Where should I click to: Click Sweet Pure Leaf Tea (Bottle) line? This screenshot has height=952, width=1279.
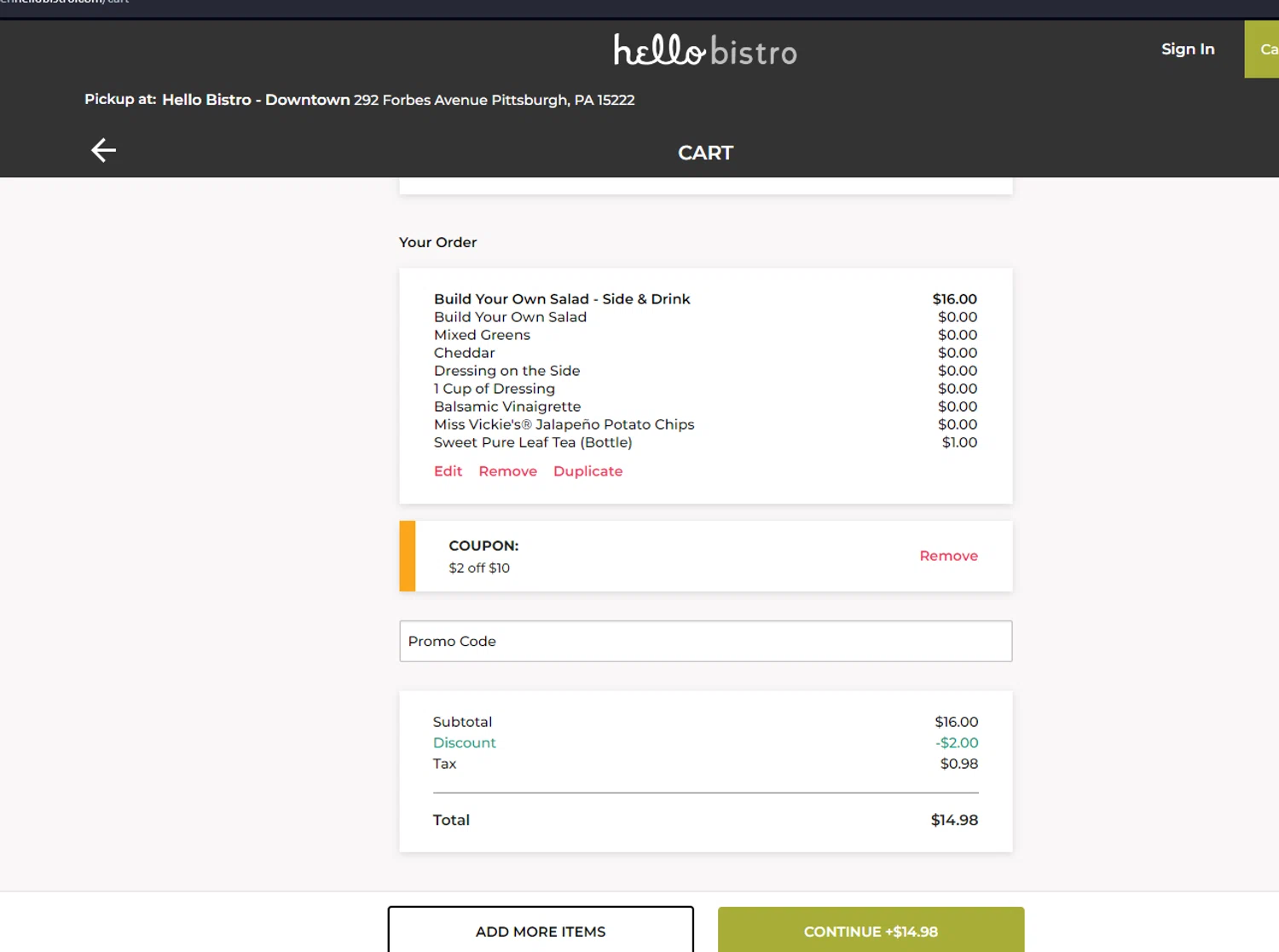[x=533, y=442]
